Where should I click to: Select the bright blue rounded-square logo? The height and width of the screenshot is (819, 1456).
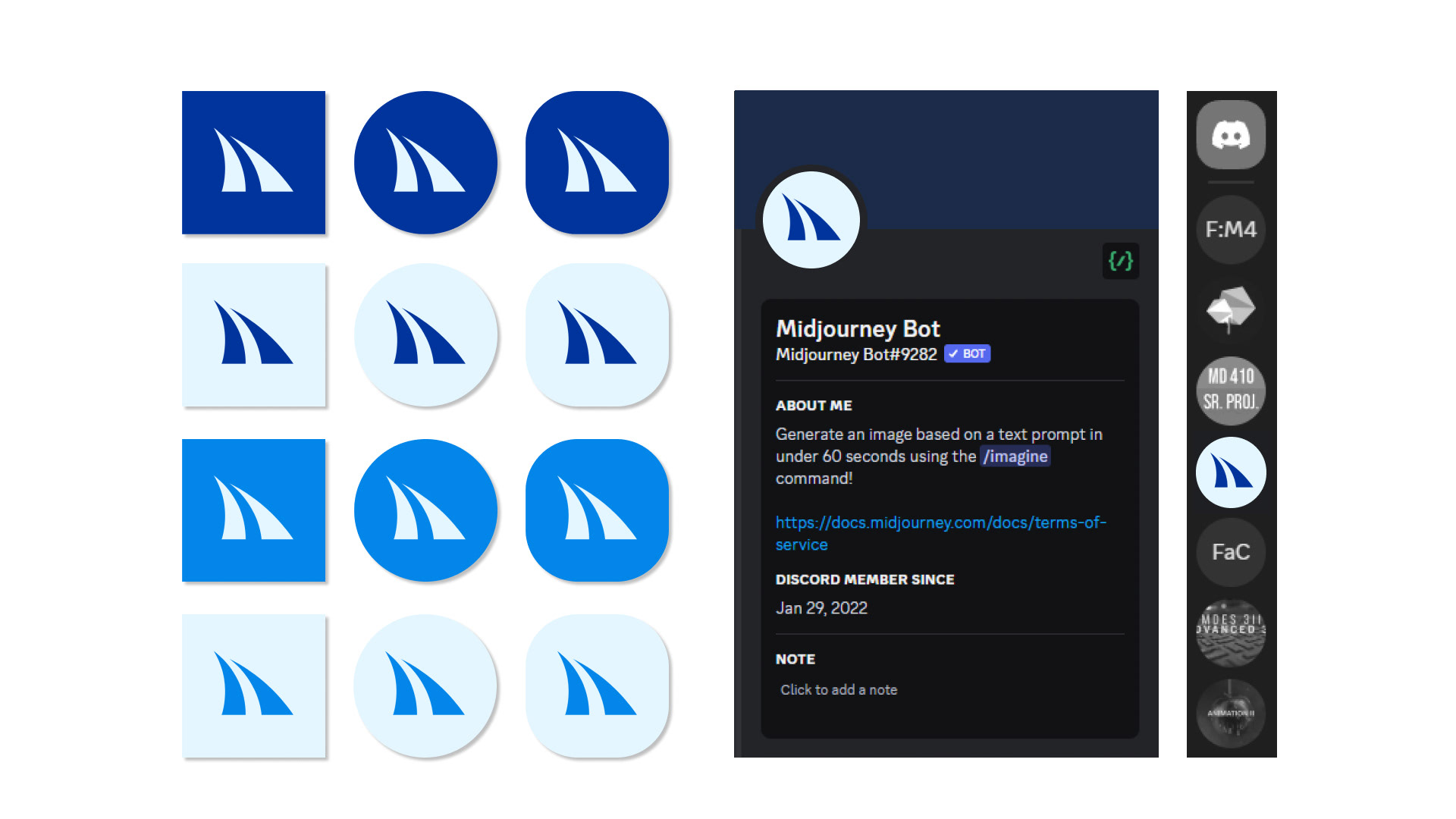pos(597,510)
